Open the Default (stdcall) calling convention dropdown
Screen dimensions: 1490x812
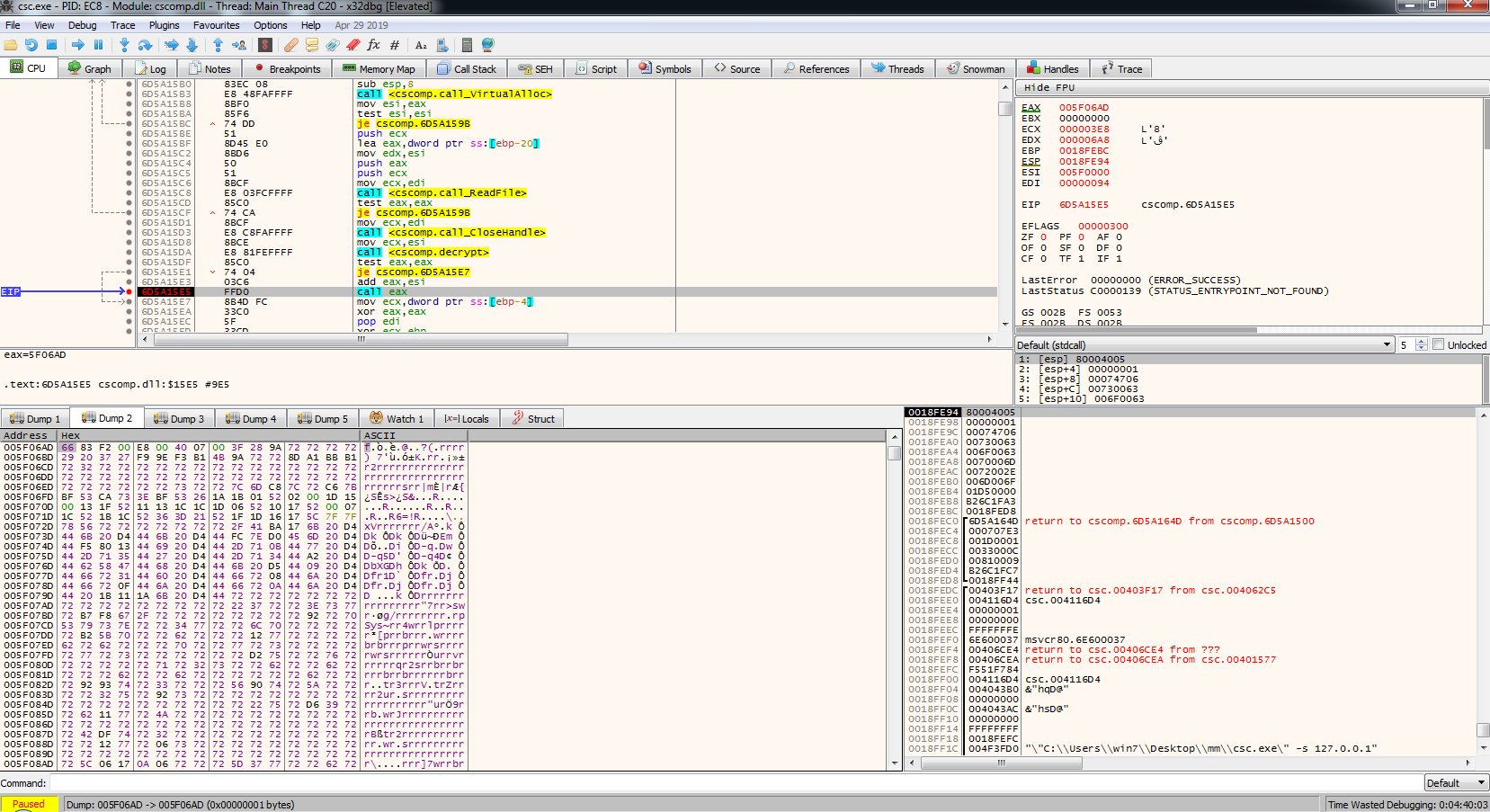(x=1204, y=344)
